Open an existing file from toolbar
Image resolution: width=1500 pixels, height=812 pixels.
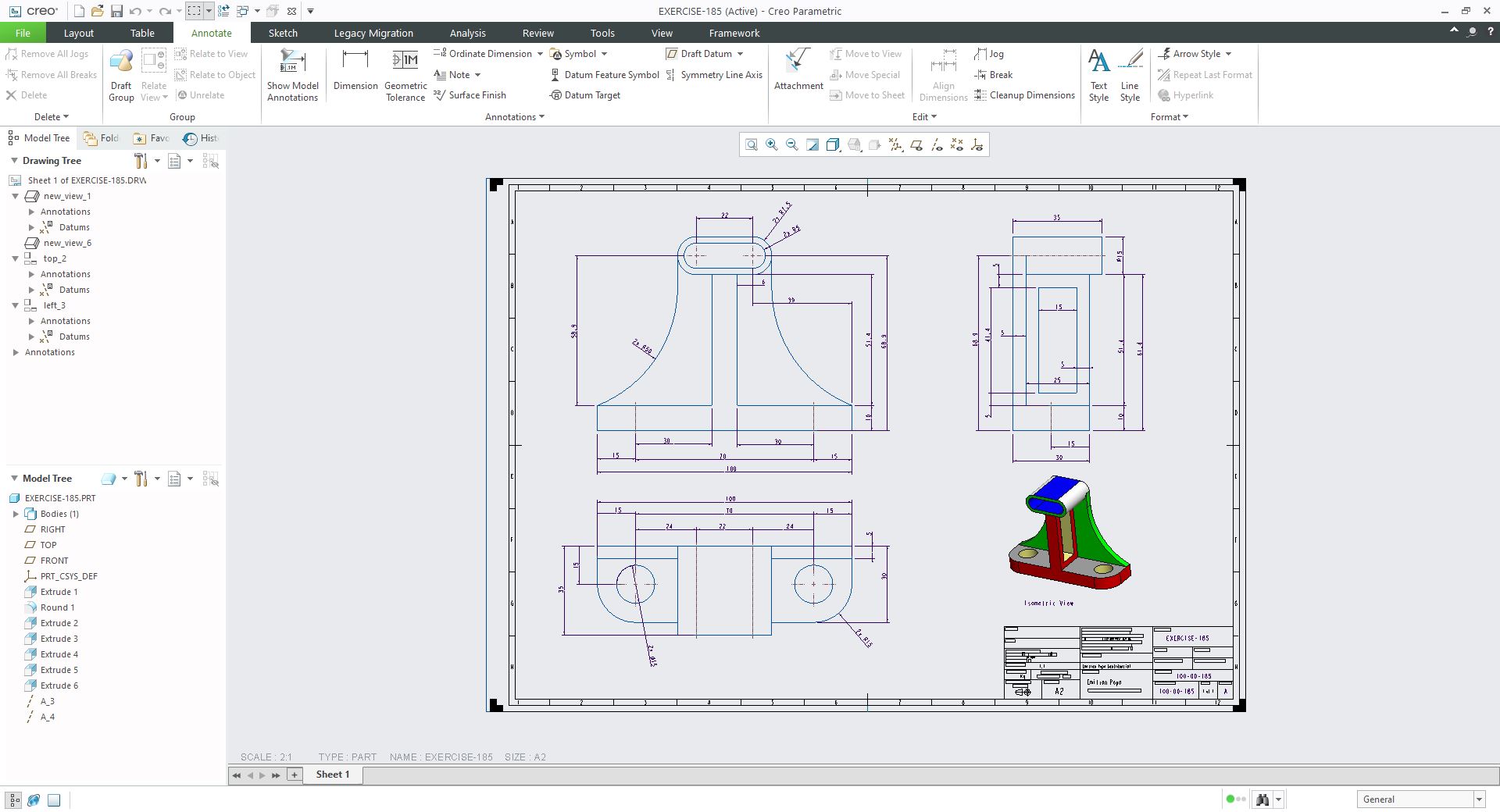[x=98, y=11]
